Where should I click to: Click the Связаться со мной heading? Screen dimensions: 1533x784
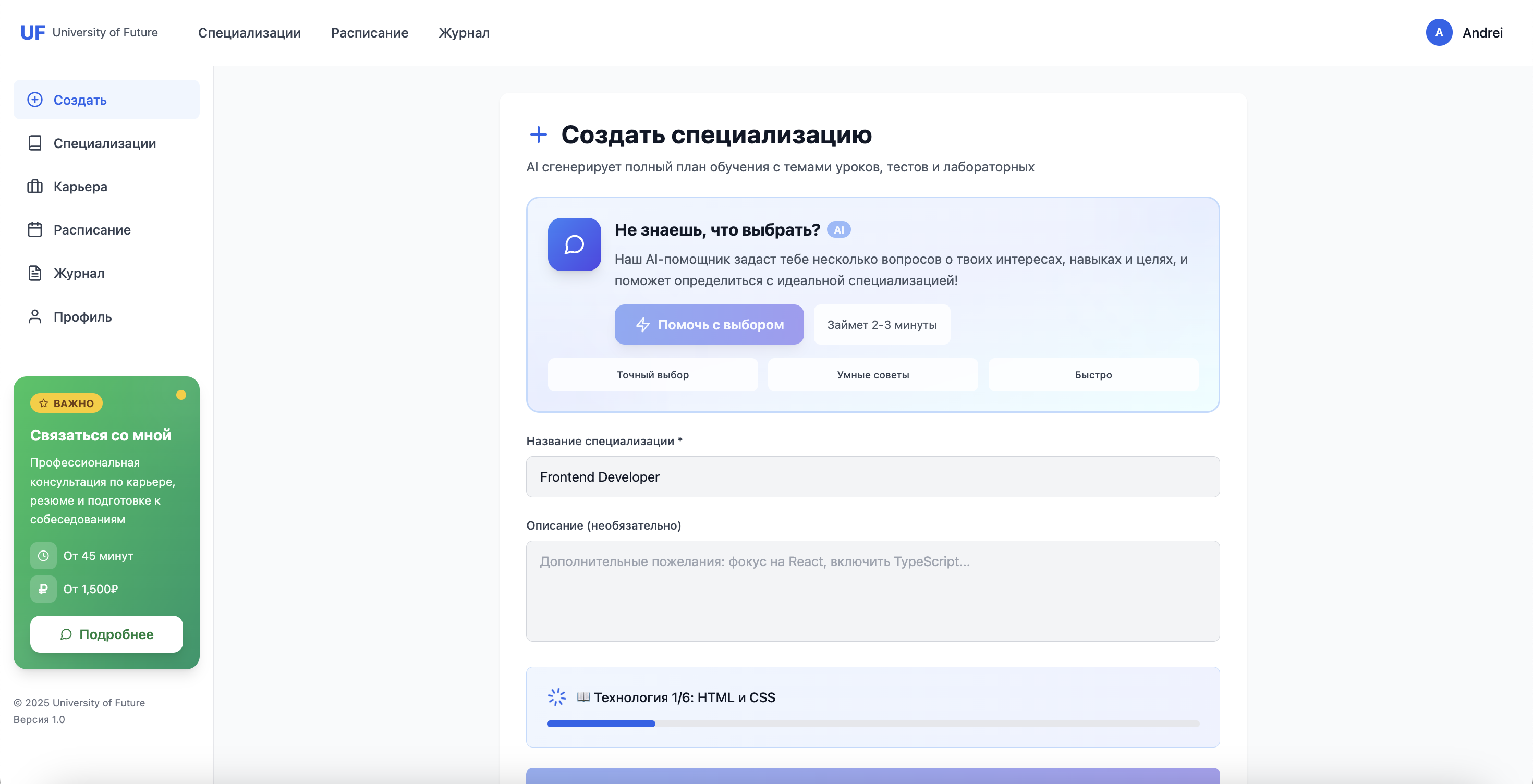pos(101,435)
